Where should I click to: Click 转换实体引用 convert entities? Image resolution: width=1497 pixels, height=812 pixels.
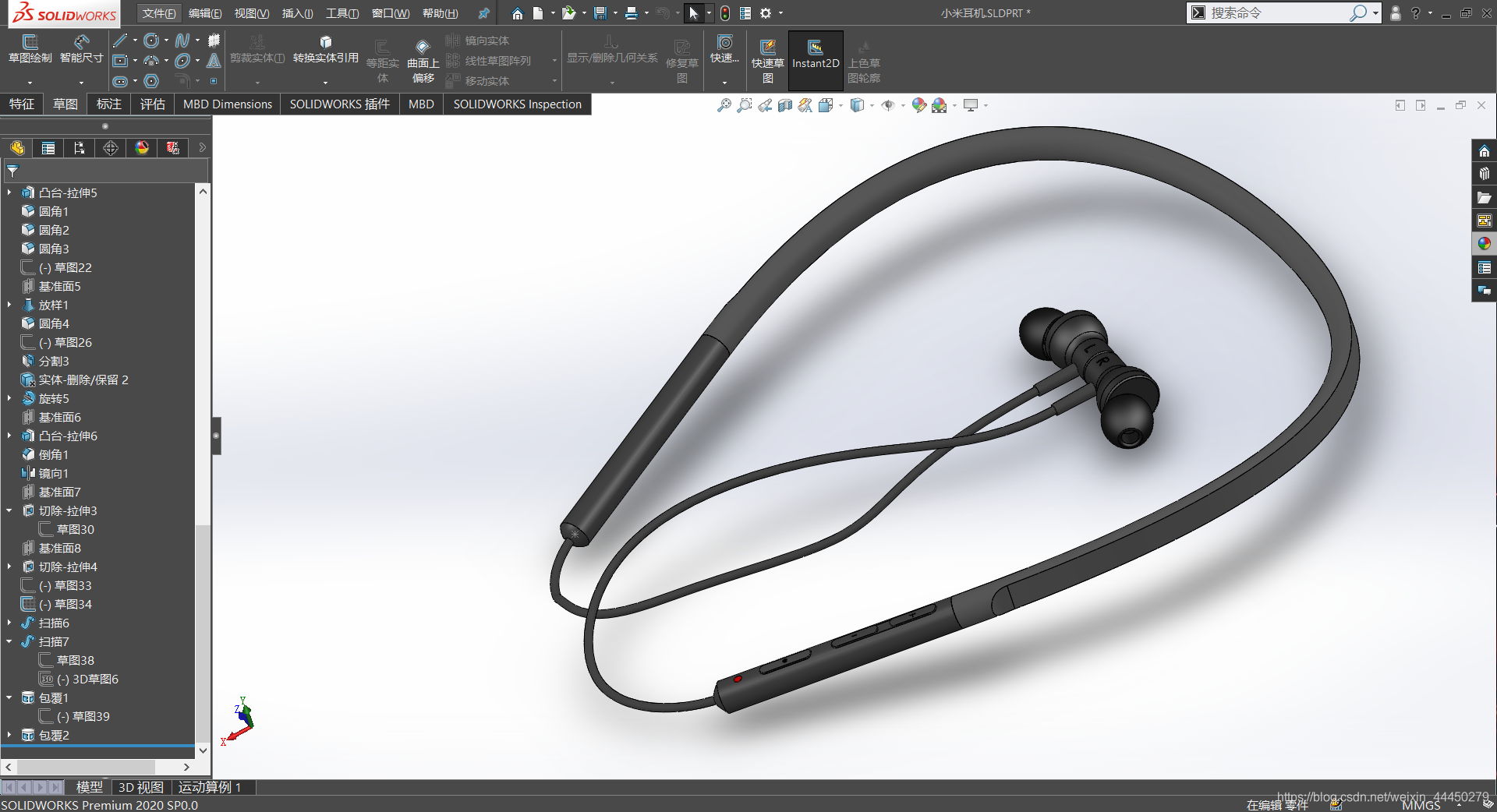pyautogui.click(x=326, y=48)
